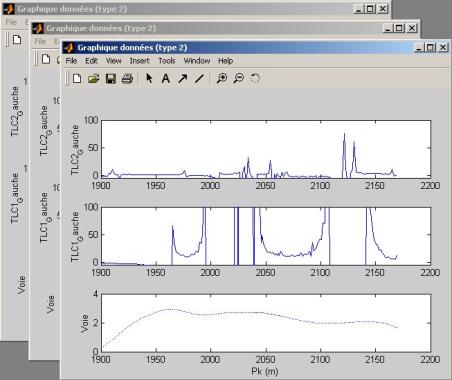Image resolution: width=452 pixels, height=380 pixels.
Task: Open the Tools menu
Action: (167, 61)
